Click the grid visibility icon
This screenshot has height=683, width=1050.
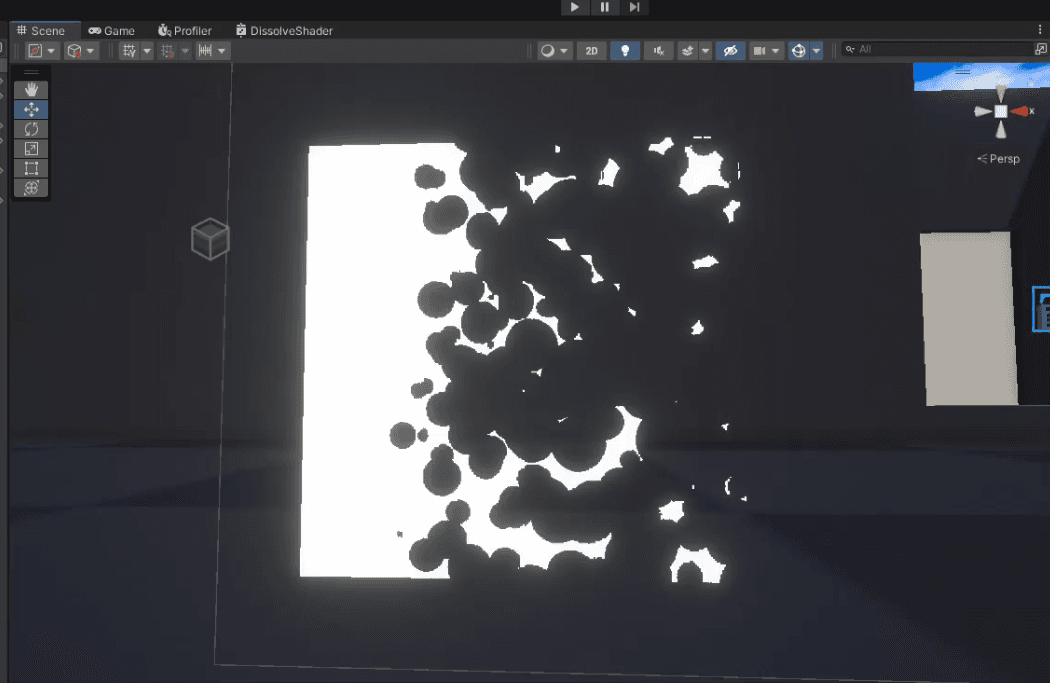(129, 51)
